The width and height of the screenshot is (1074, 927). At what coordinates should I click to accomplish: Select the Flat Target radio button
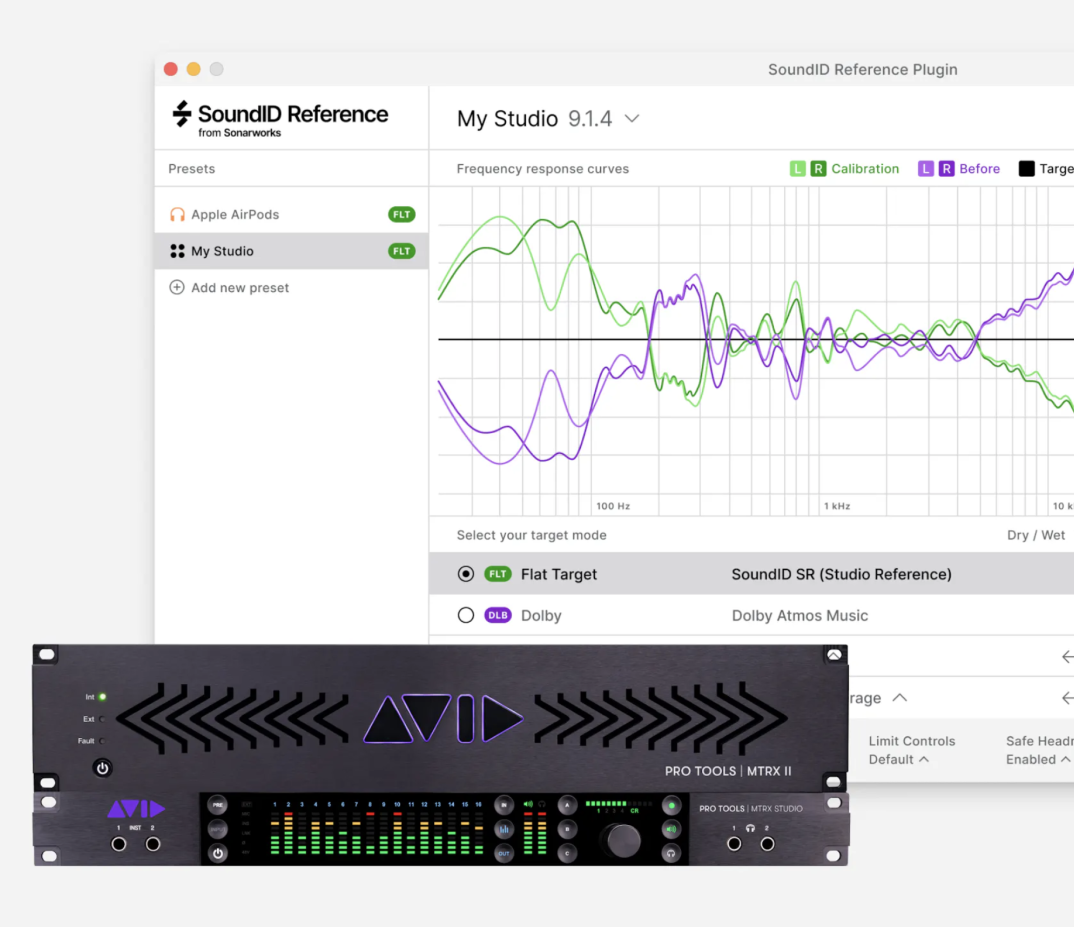tap(466, 573)
